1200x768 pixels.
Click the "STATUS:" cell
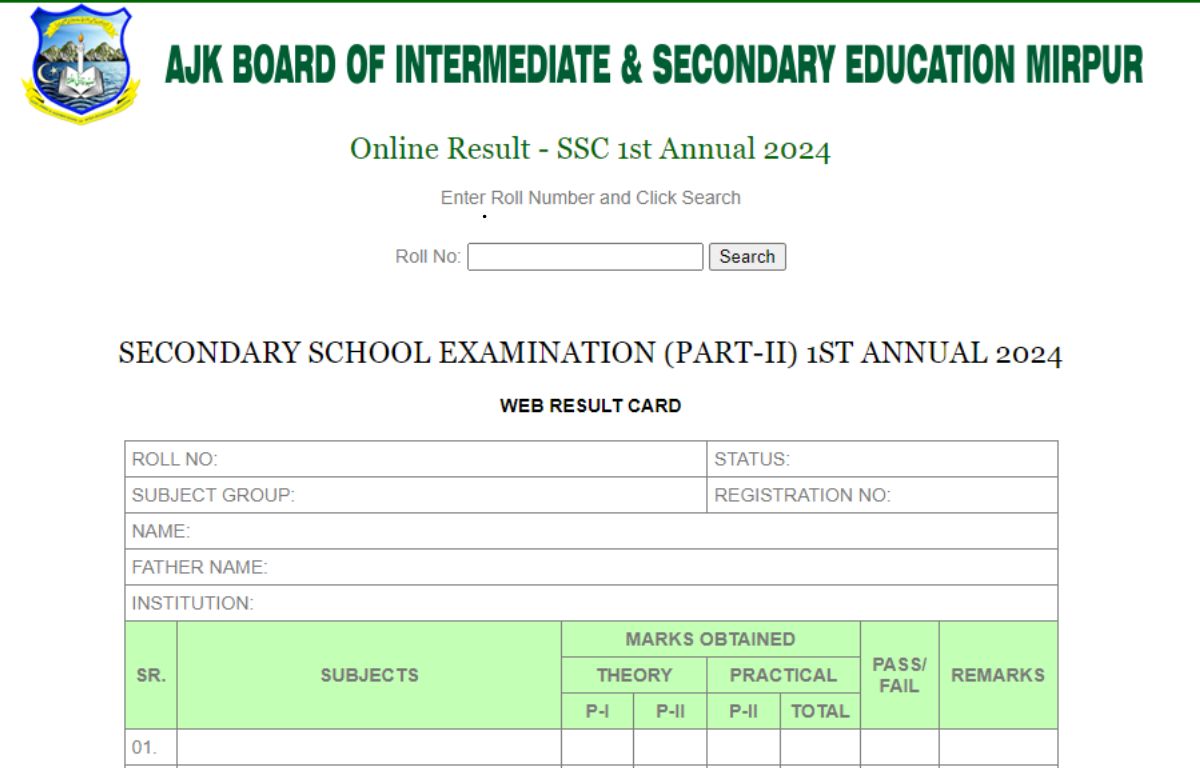coord(882,459)
